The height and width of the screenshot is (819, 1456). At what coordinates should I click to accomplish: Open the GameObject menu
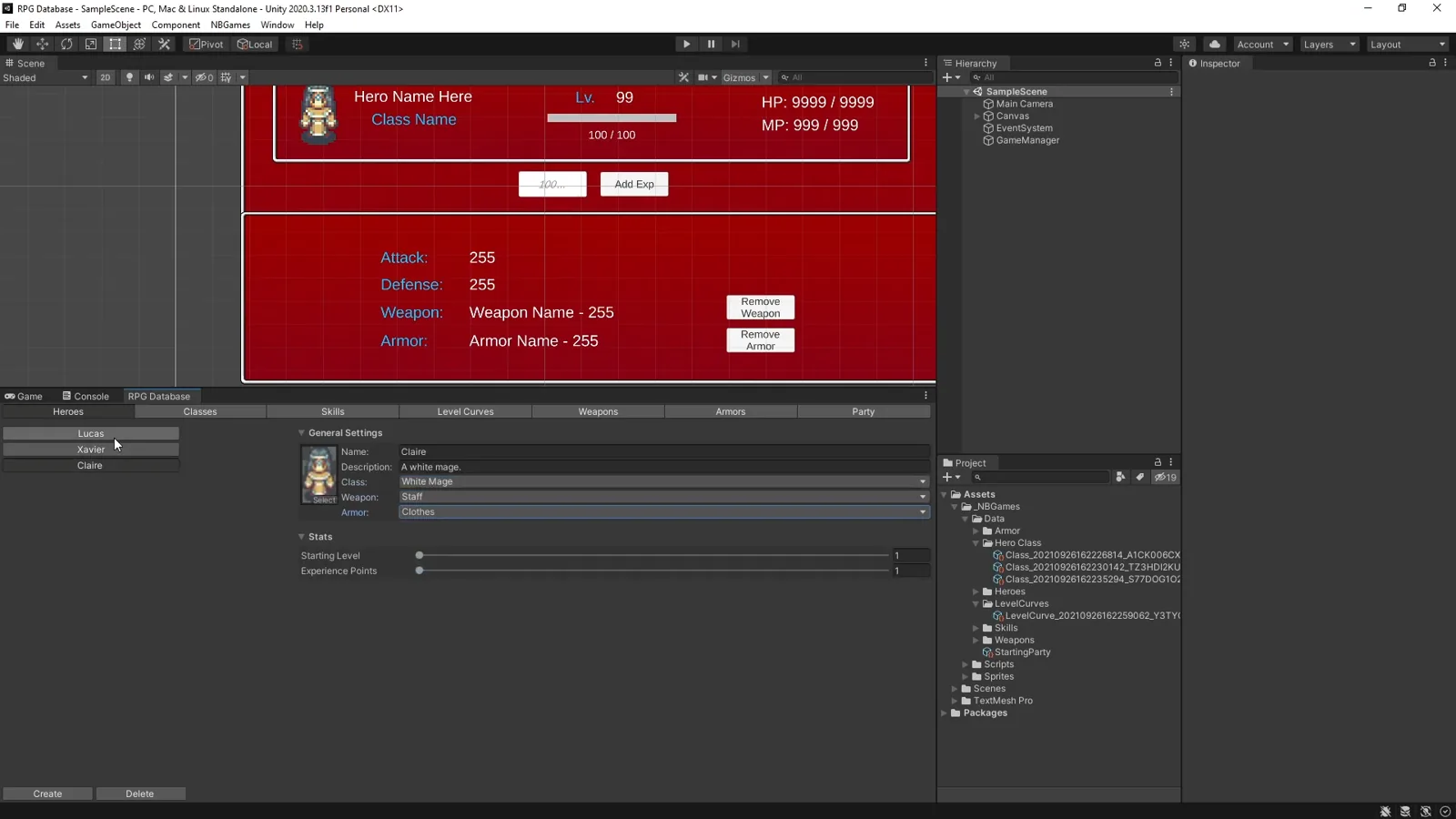116,25
